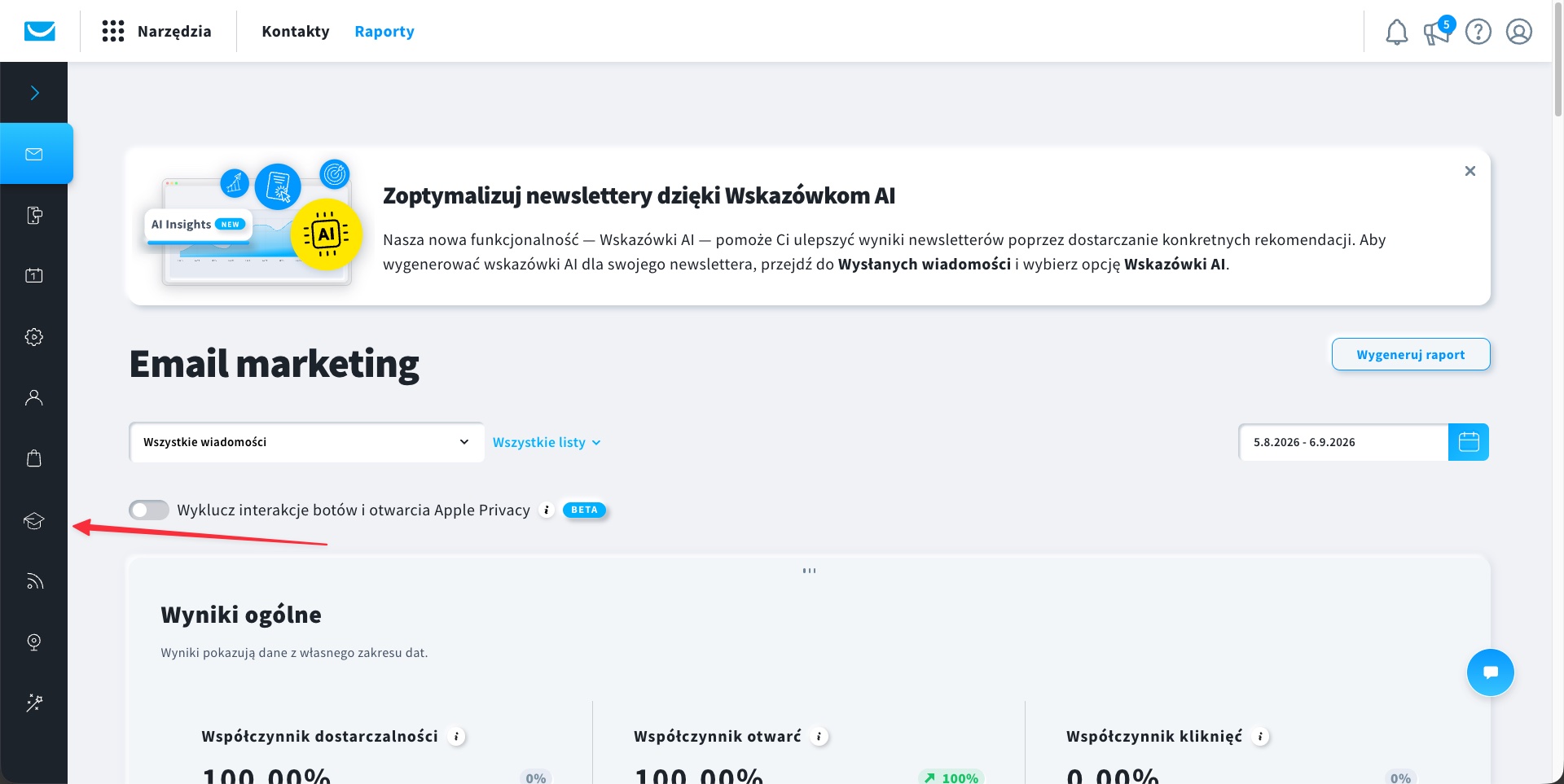Click the date range field 5.8.2026 - 6.9.2026
This screenshot has height=784, width=1564.
coord(1343,442)
